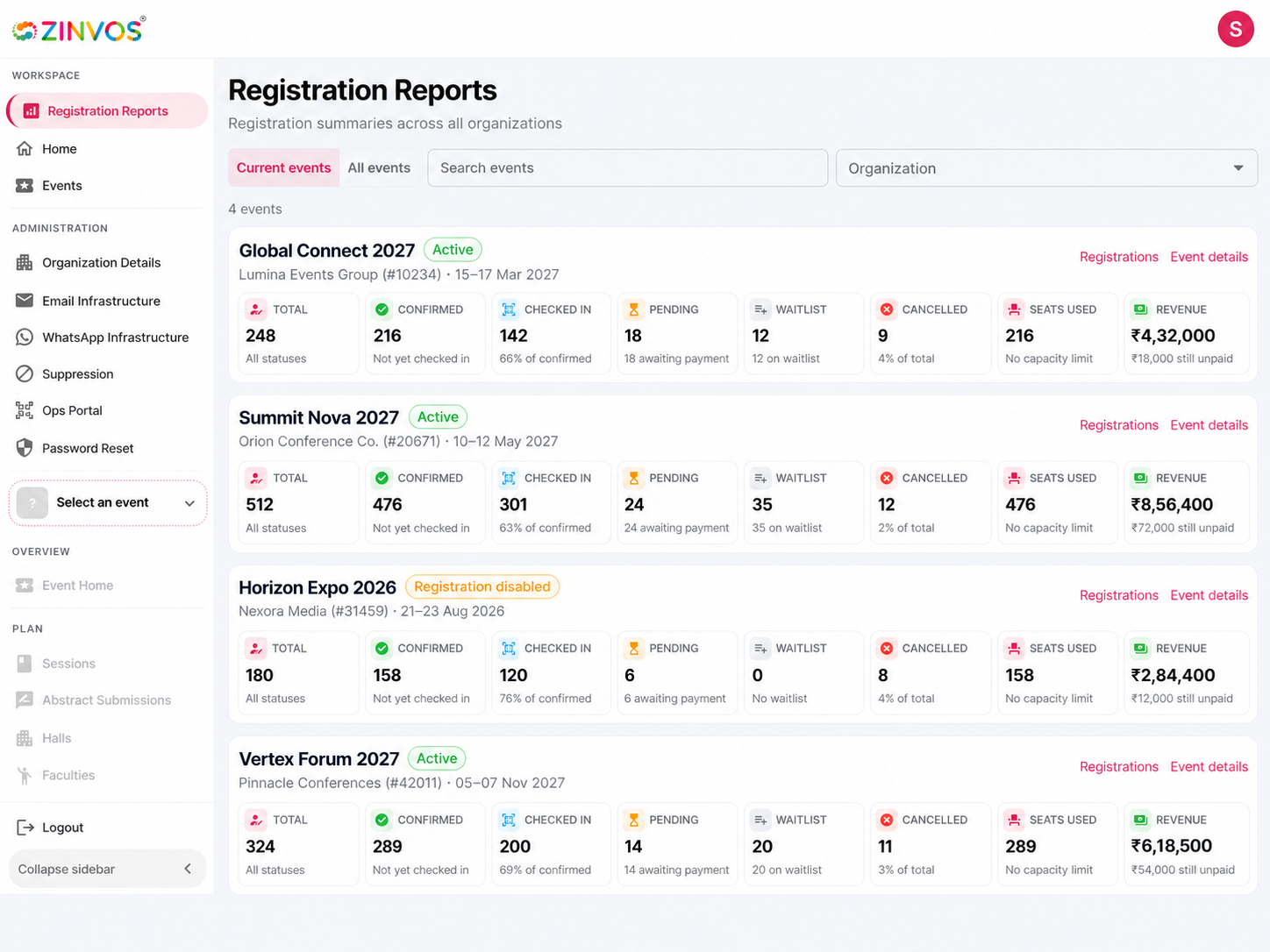
Task: Click Summit Nova CHECKED IN scan icon
Action: (x=508, y=478)
